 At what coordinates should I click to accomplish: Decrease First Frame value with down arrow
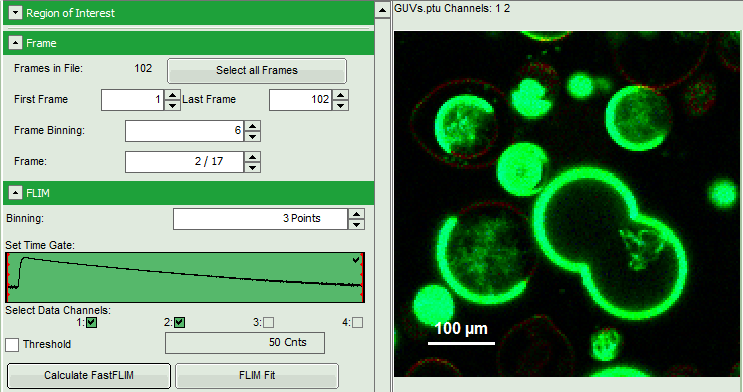pos(172,105)
